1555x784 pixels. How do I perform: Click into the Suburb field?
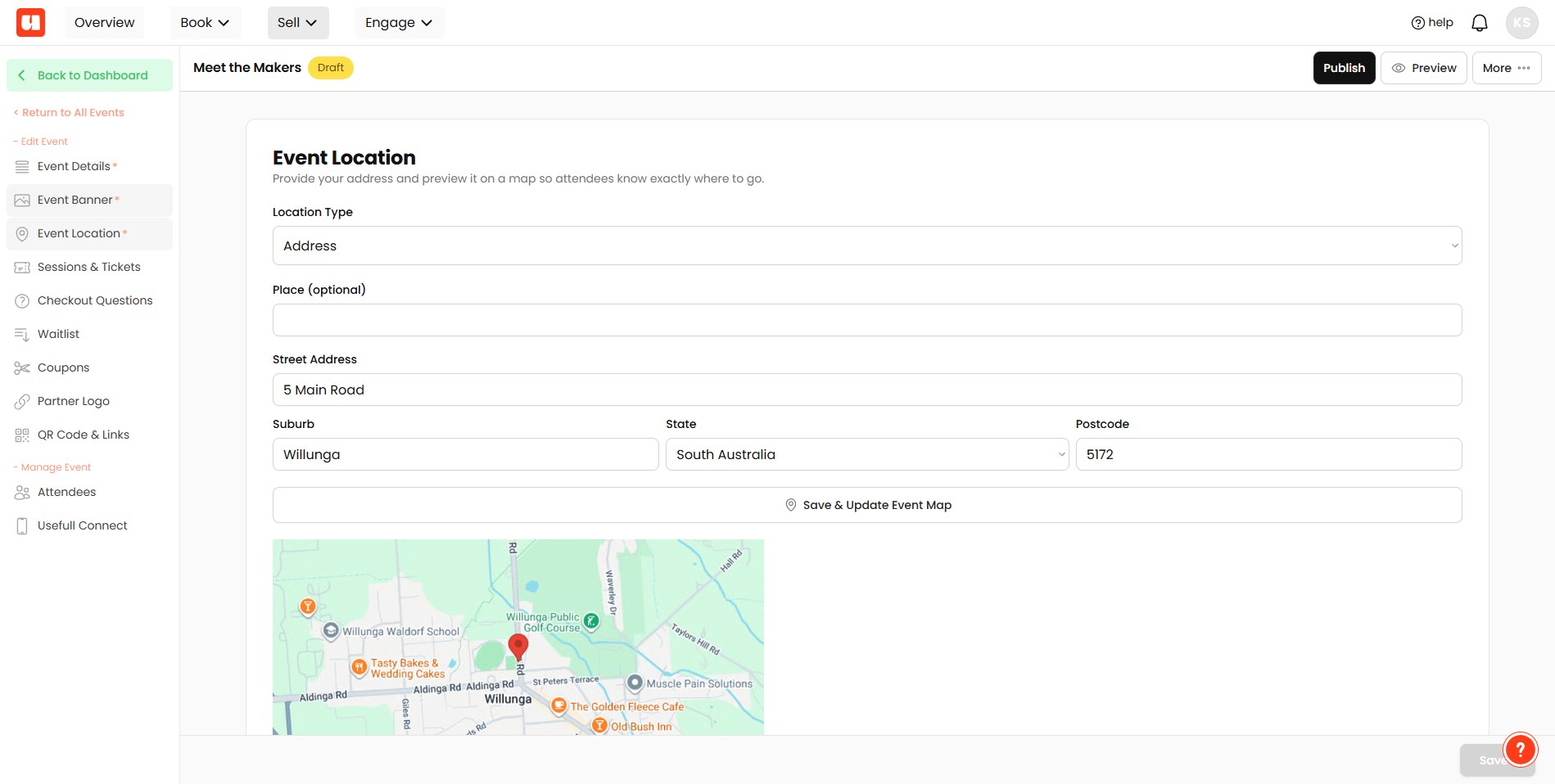[x=465, y=454]
